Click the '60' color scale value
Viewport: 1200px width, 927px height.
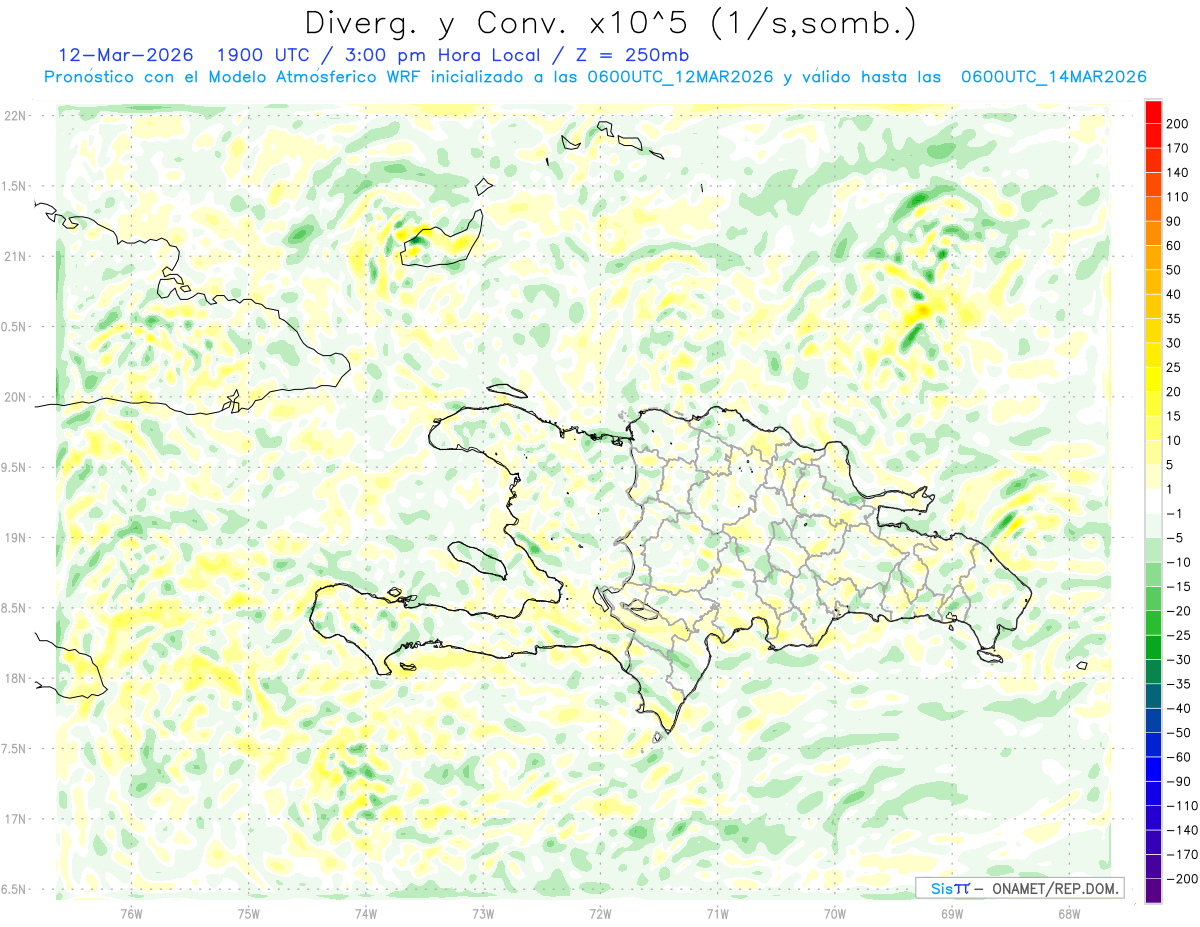[1175, 246]
